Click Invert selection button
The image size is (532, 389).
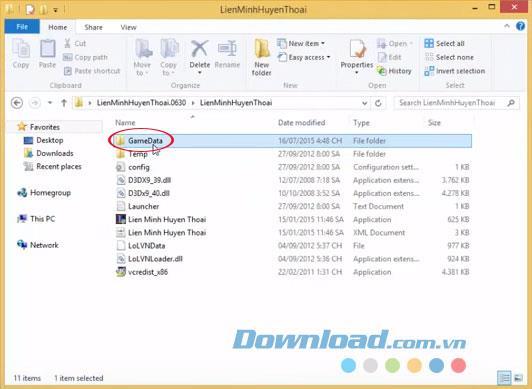click(455, 71)
